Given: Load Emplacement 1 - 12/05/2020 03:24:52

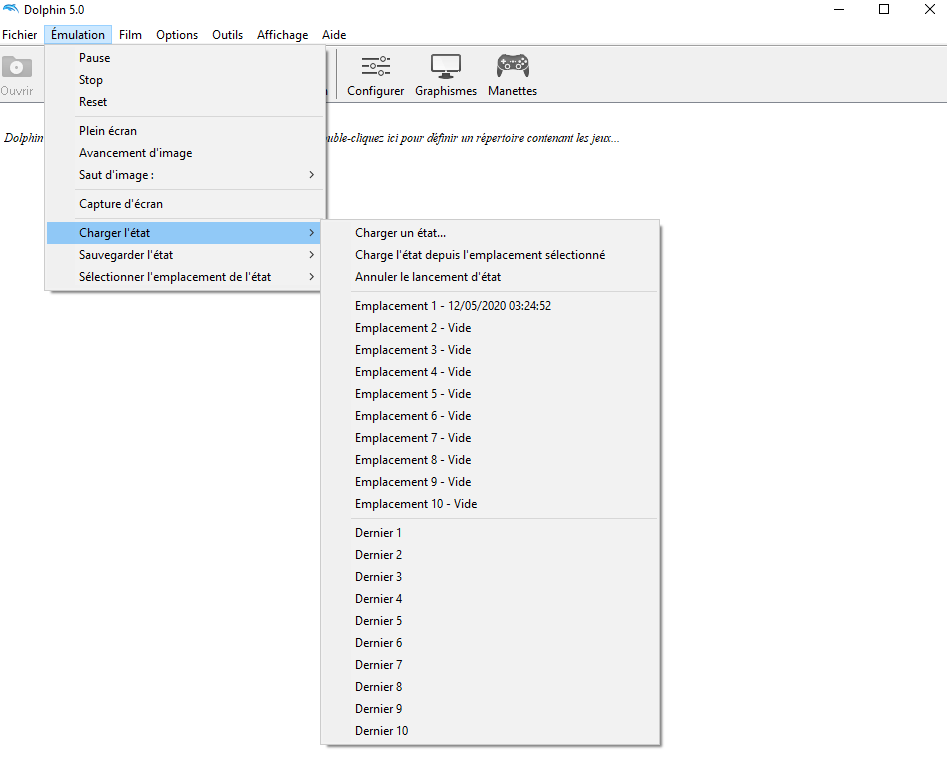Looking at the screenshot, I should (x=490, y=305).
